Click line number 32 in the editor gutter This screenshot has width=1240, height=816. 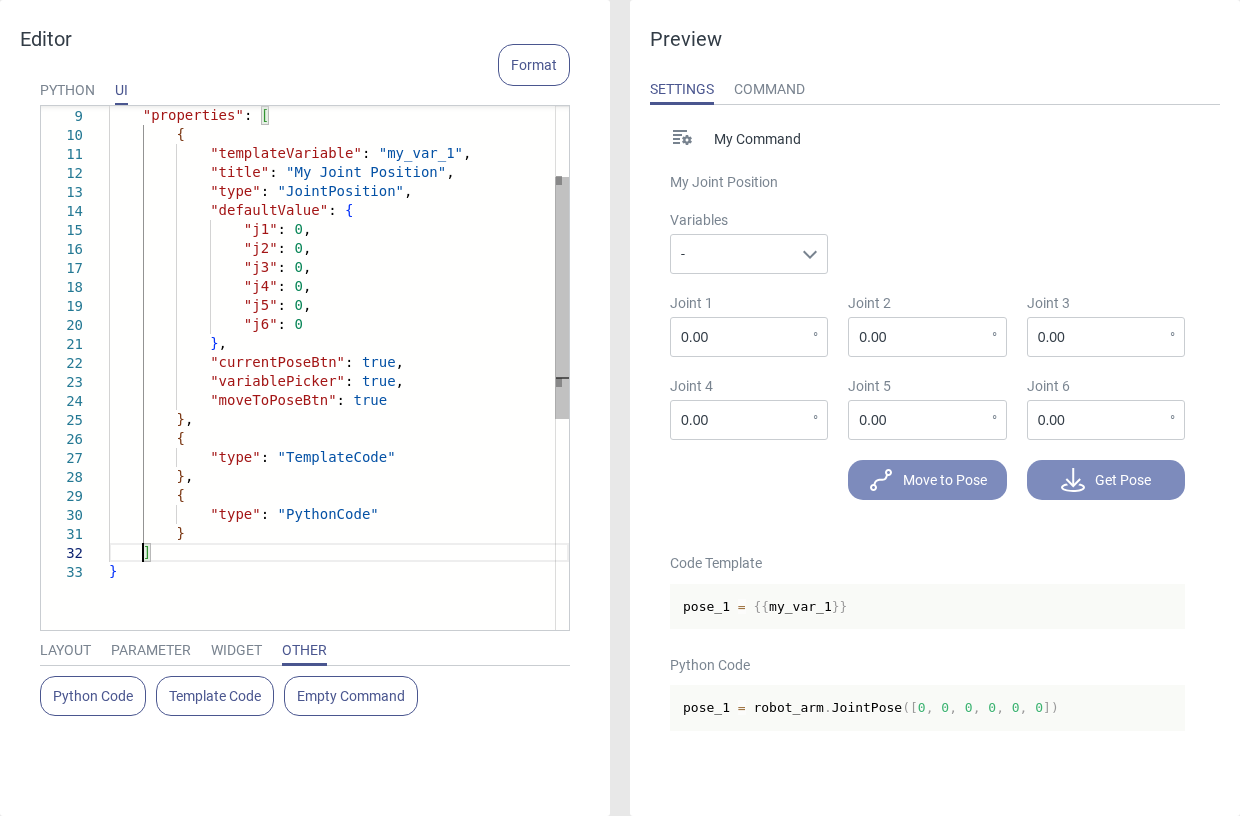[75, 553]
